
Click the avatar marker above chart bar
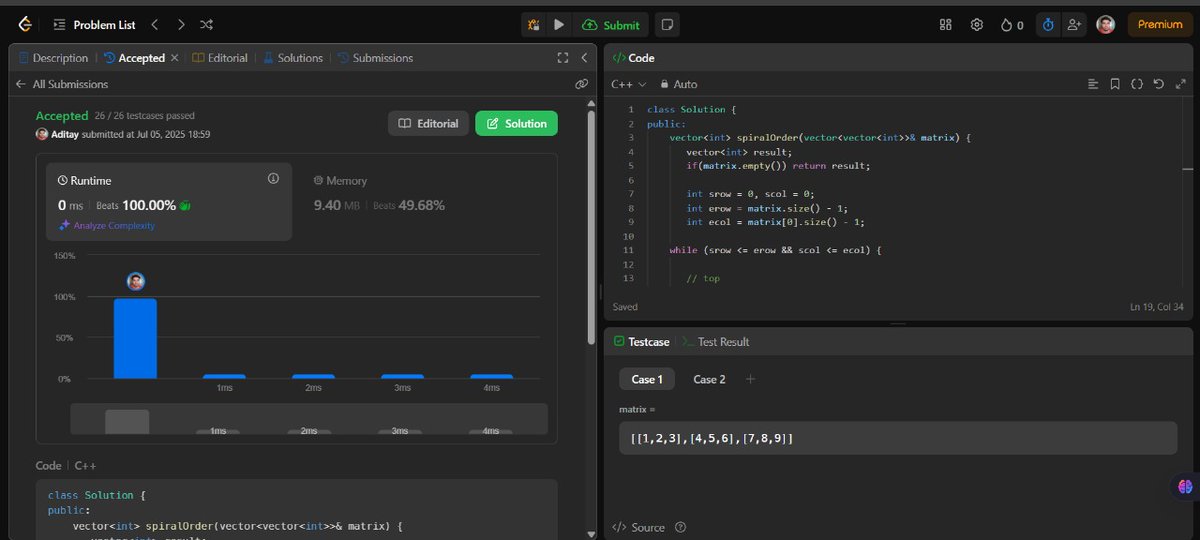click(136, 281)
